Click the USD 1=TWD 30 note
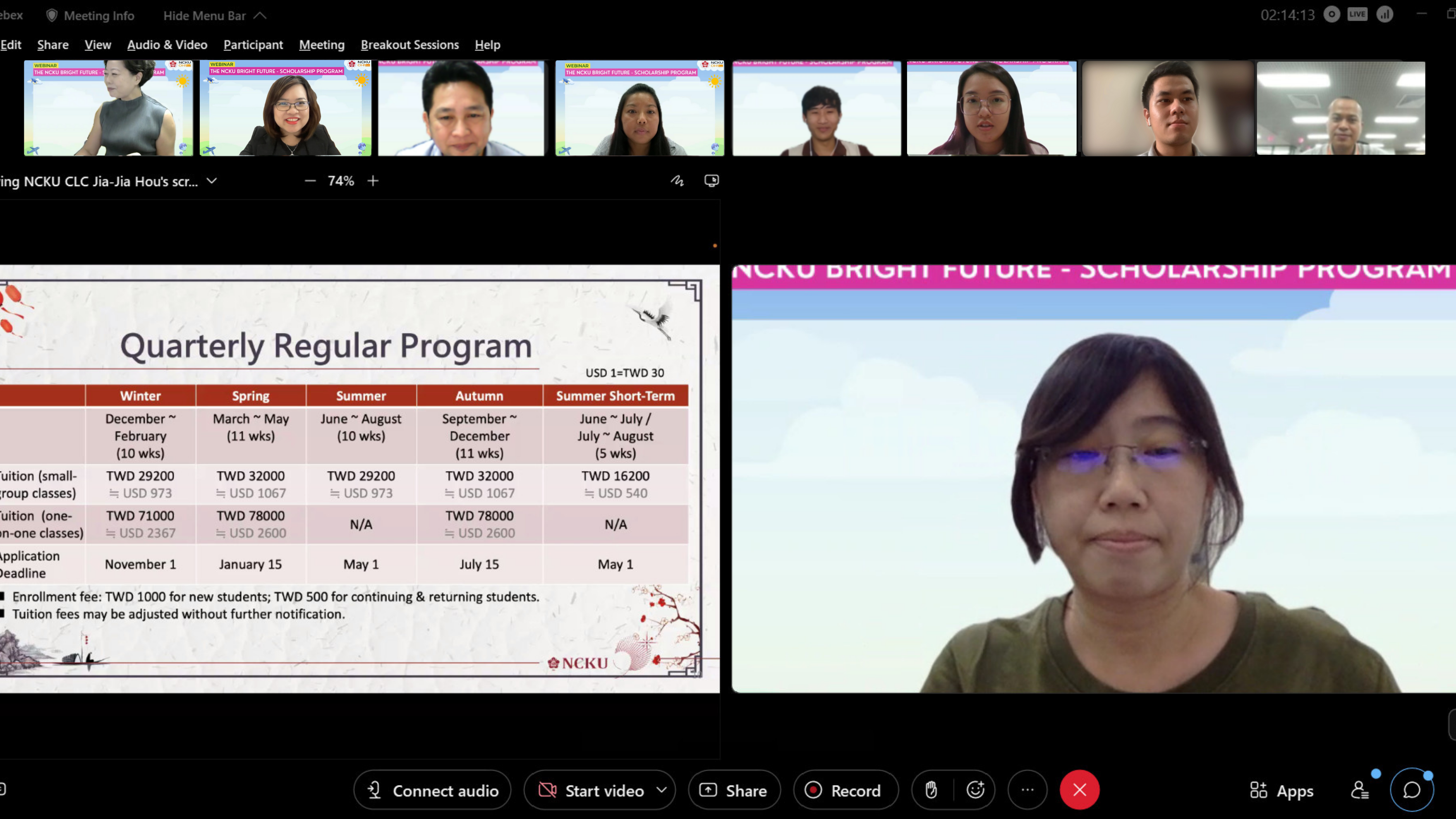The height and width of the screenshot is (819, 1456). click(x=625, y=373)
